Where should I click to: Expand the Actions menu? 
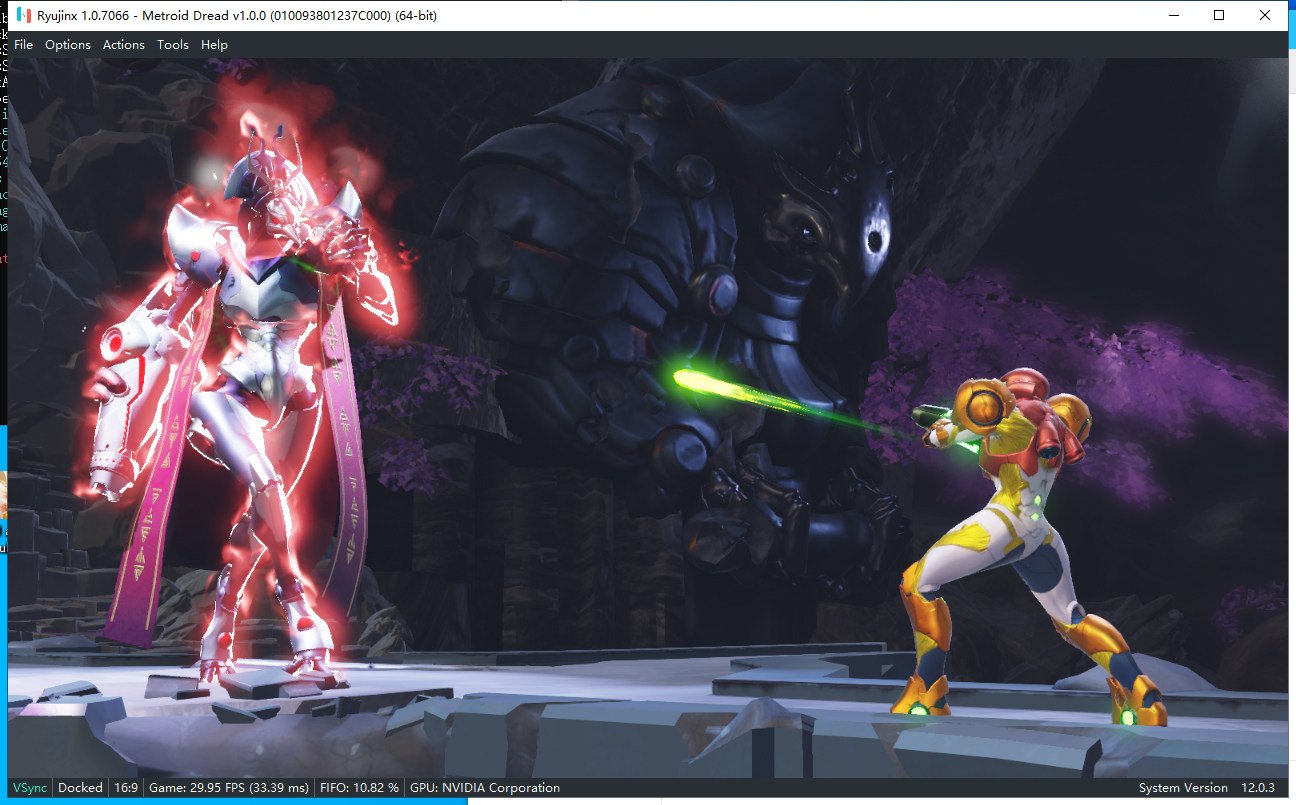coord(124,45)
